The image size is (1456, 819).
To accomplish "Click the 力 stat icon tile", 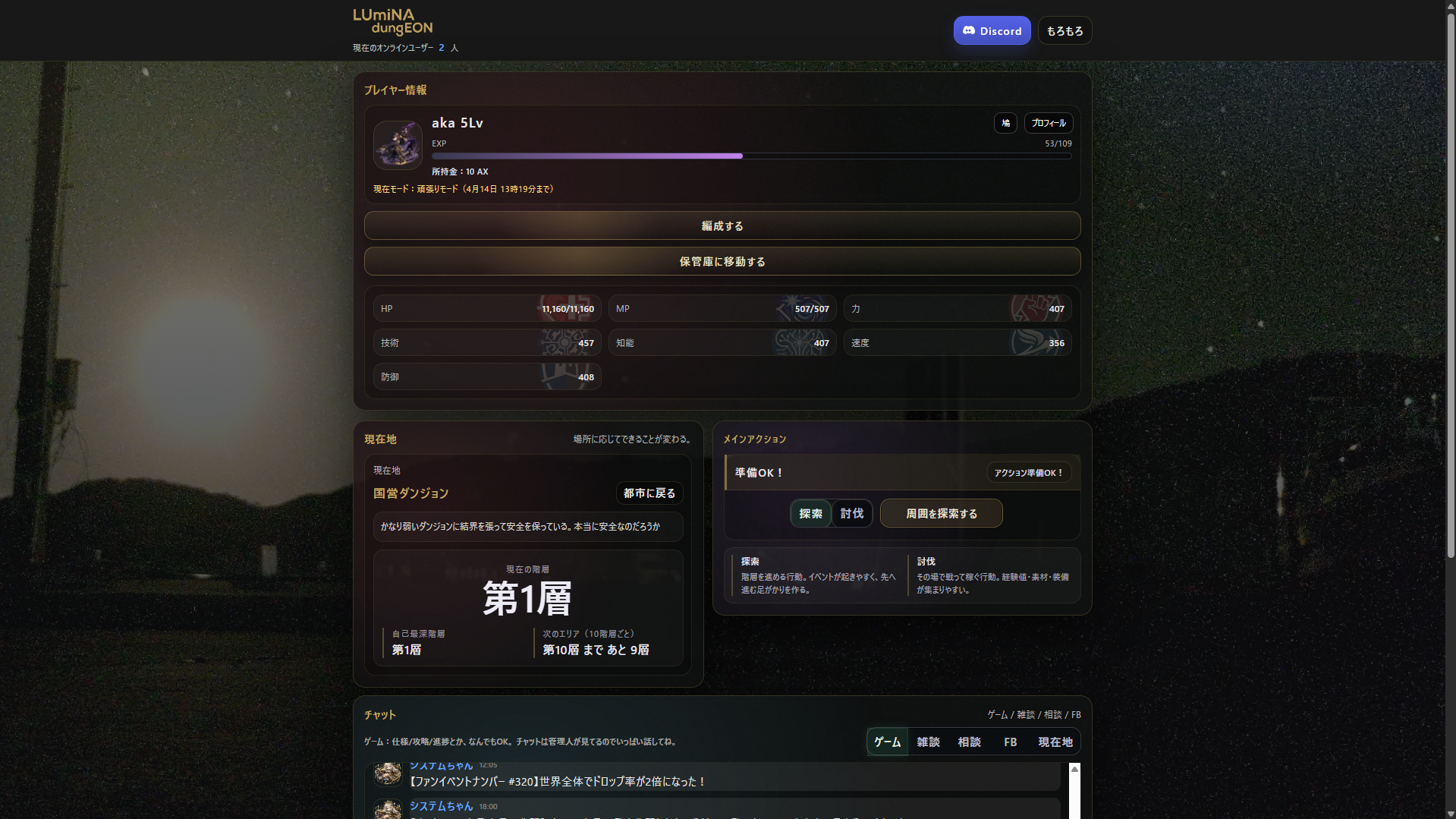I will click(958, 309).
